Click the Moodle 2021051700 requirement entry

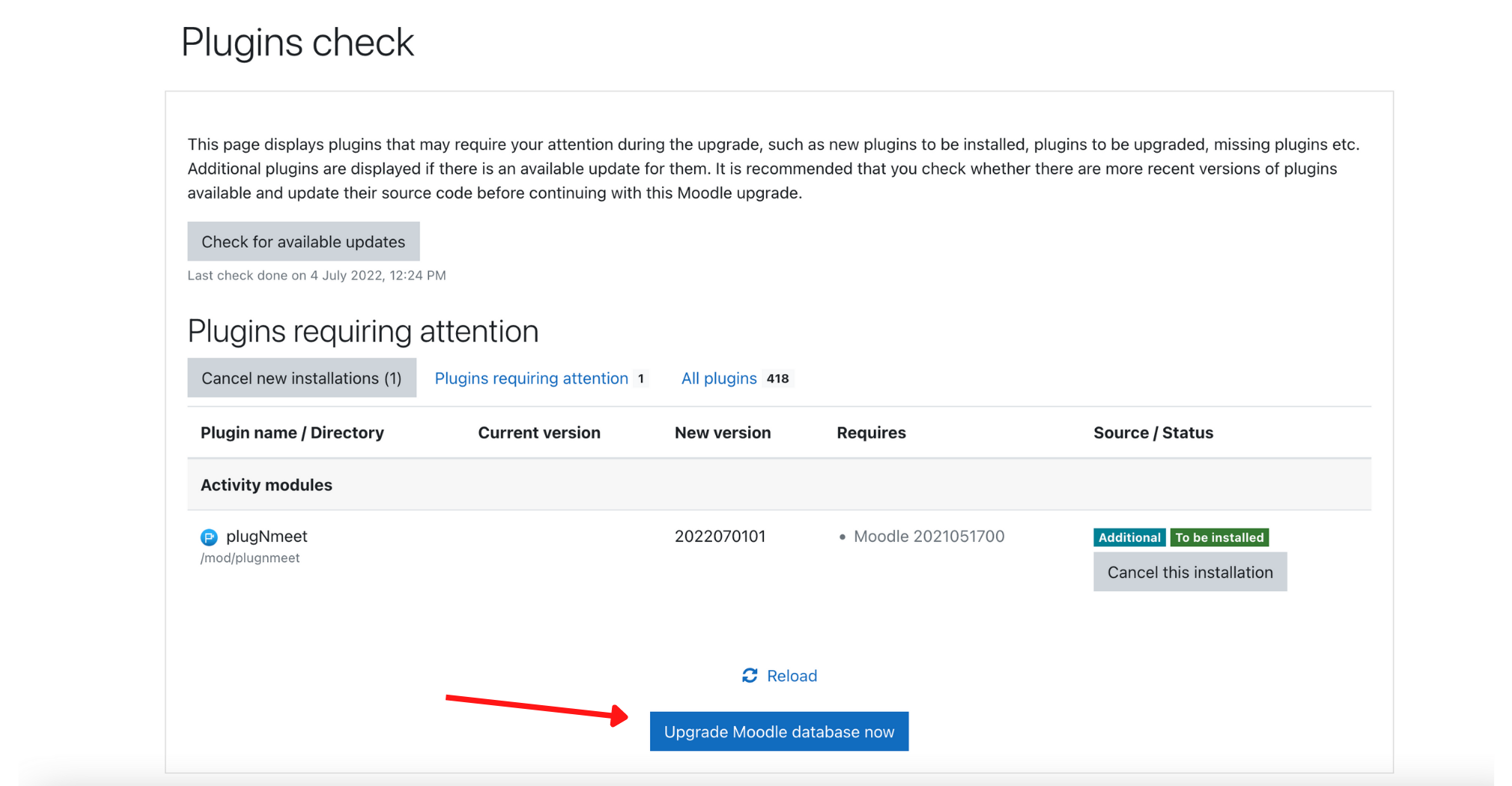[x=929, y=536]
